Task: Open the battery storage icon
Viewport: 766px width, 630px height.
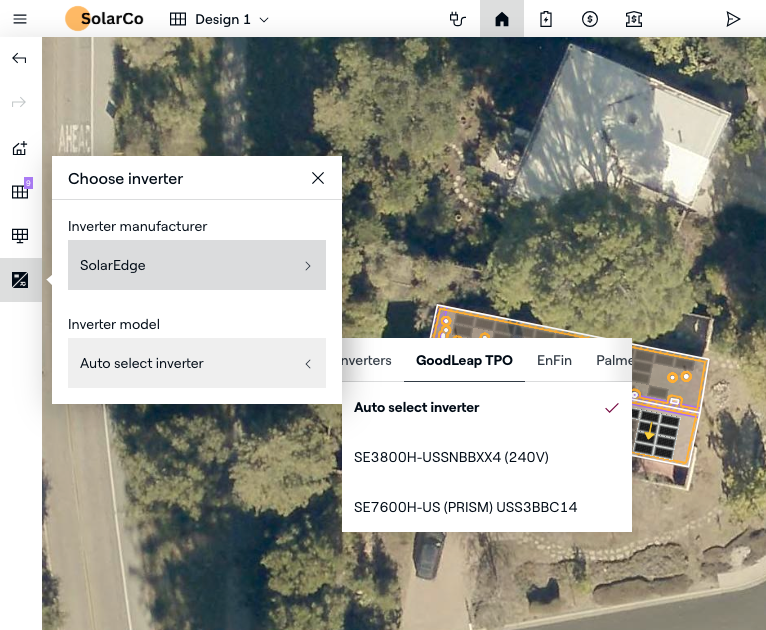Action: click(546, 19)
